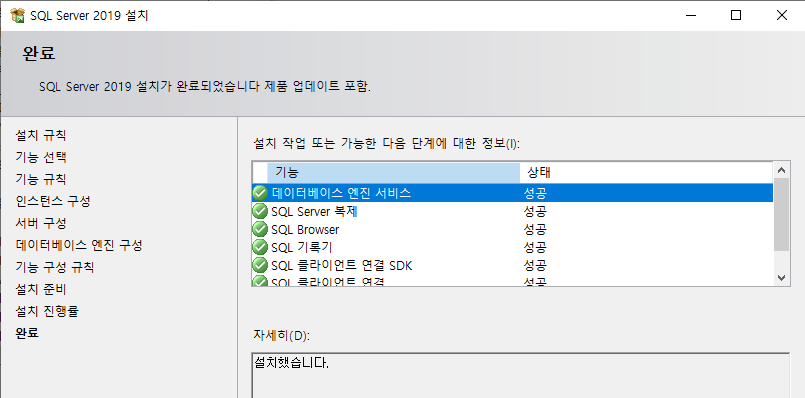Click success checkmark icon for SQL 기록기
This screenshot has height=398, width=805.
[x=260, y=247]
